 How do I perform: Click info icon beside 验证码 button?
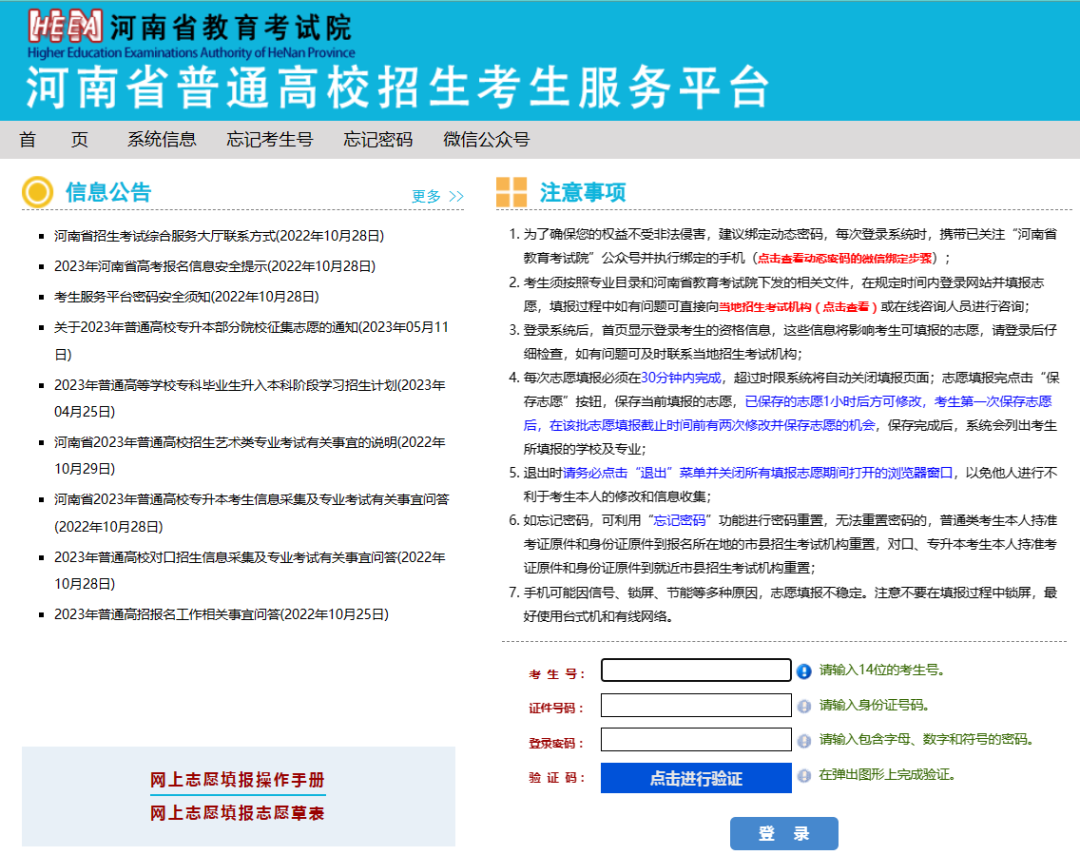[804, 776]
